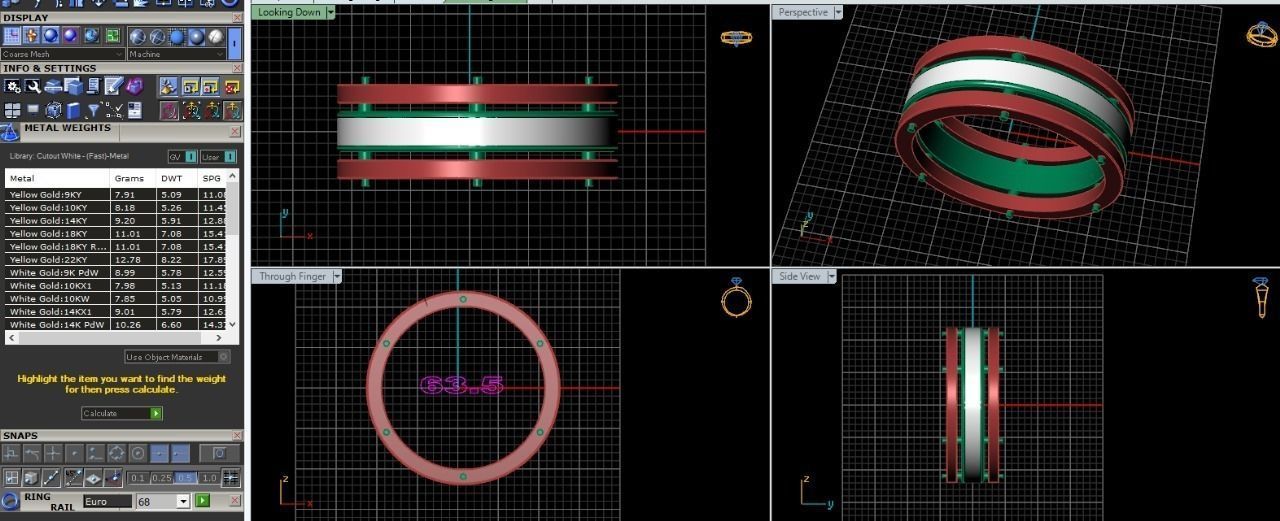
Task: Click the blue book icon in Info & Settings
Action: 73,110
